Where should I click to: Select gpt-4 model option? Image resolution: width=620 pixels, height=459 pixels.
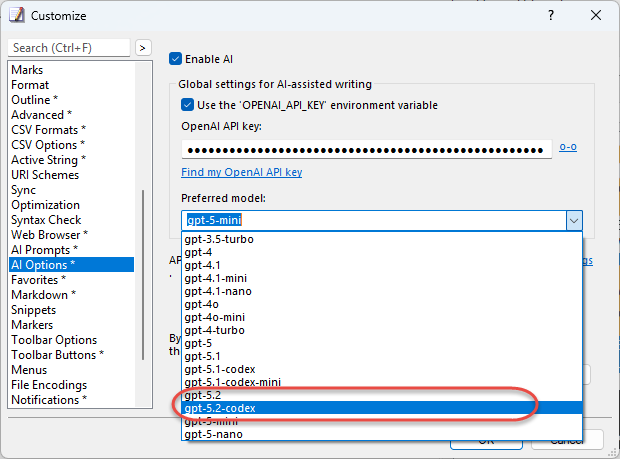[x=382, y=252]
